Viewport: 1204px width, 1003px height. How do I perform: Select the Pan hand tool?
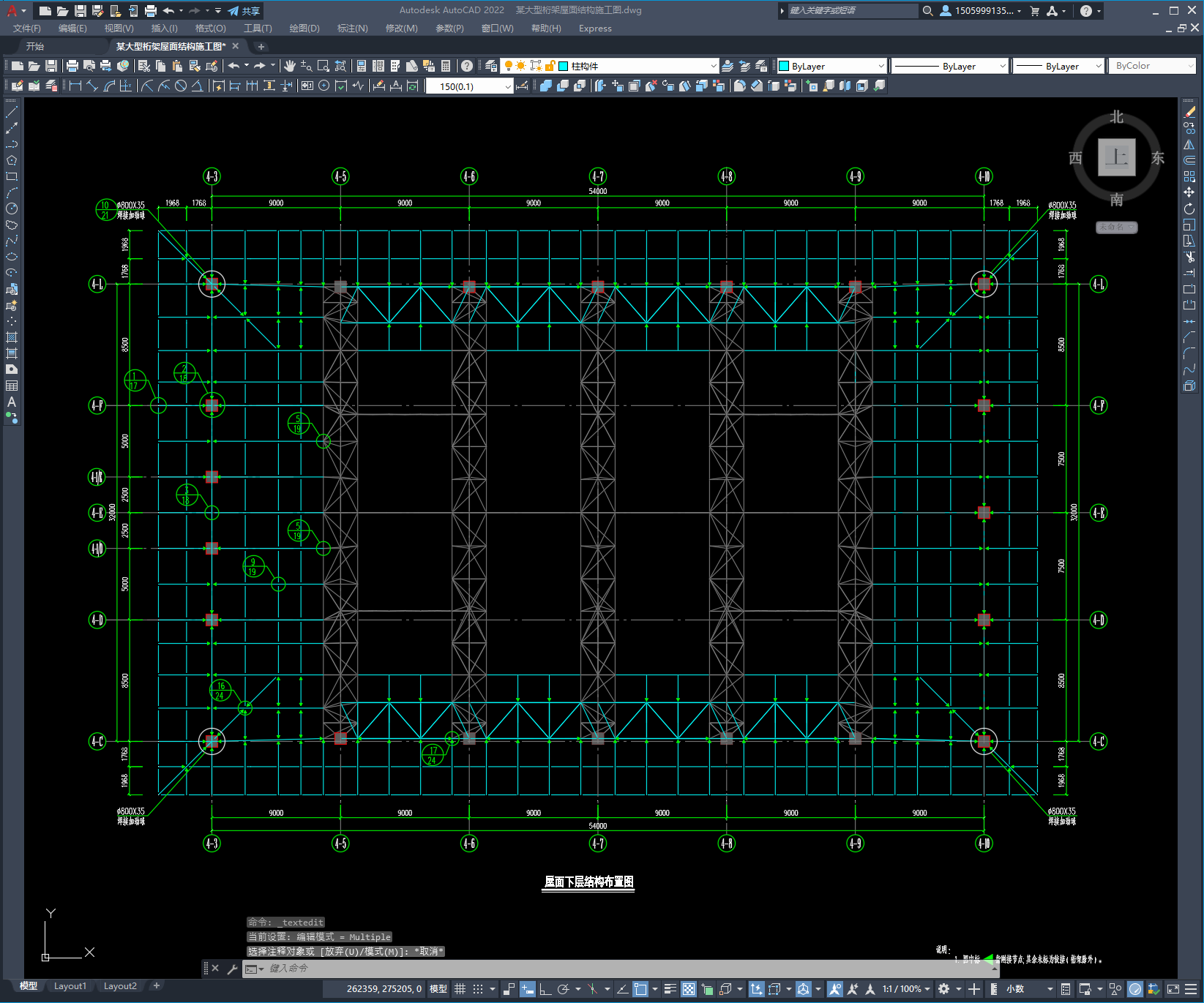290,66
